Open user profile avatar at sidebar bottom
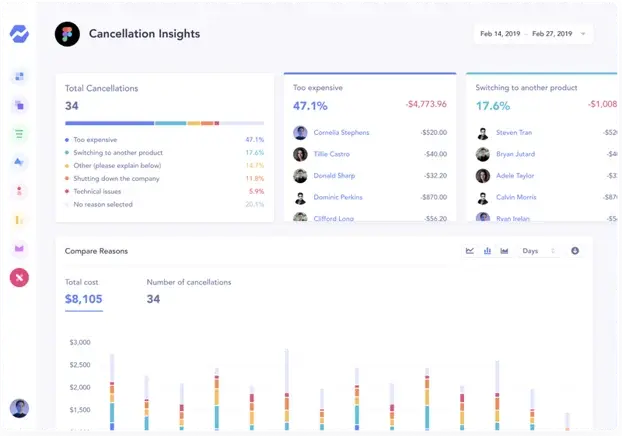 [19, 408]
